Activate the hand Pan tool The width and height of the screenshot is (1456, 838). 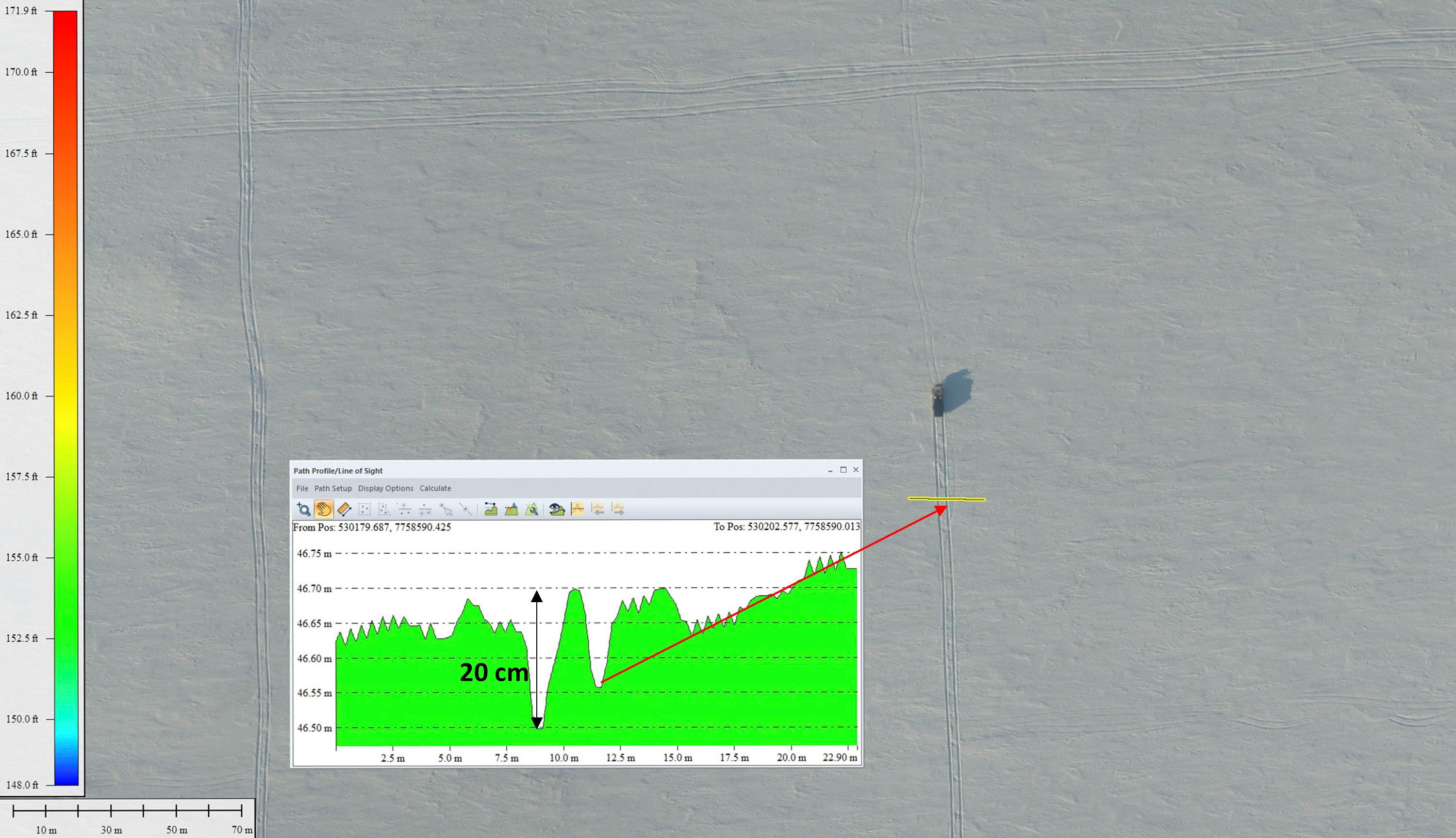[324, 509]
